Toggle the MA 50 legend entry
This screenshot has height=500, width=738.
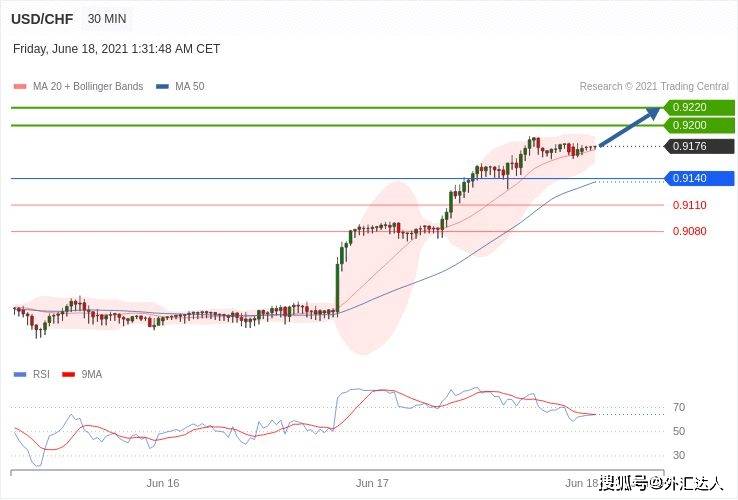pyautogui.click(x=189, y=87)
